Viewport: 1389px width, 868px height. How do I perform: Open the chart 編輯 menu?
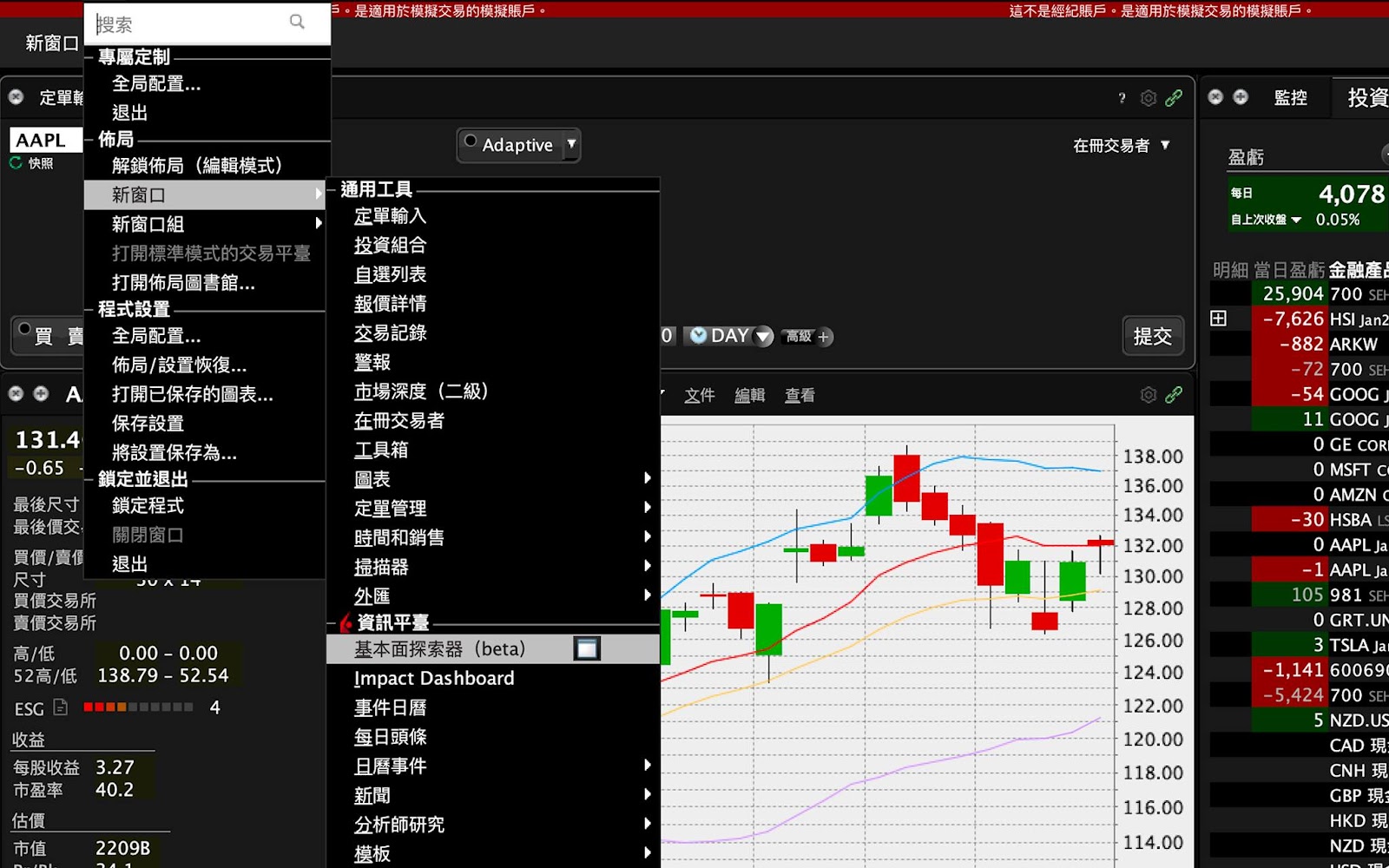[750, 396]
